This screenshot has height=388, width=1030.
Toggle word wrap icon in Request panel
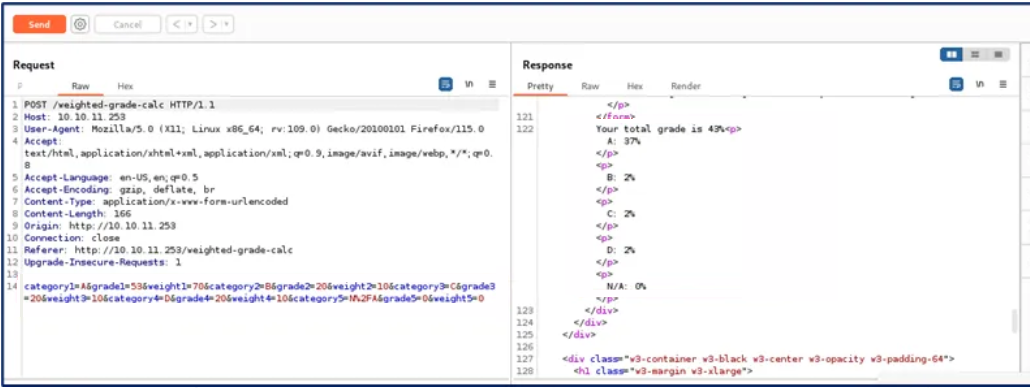pyautogui.click(x=445, y=84)
